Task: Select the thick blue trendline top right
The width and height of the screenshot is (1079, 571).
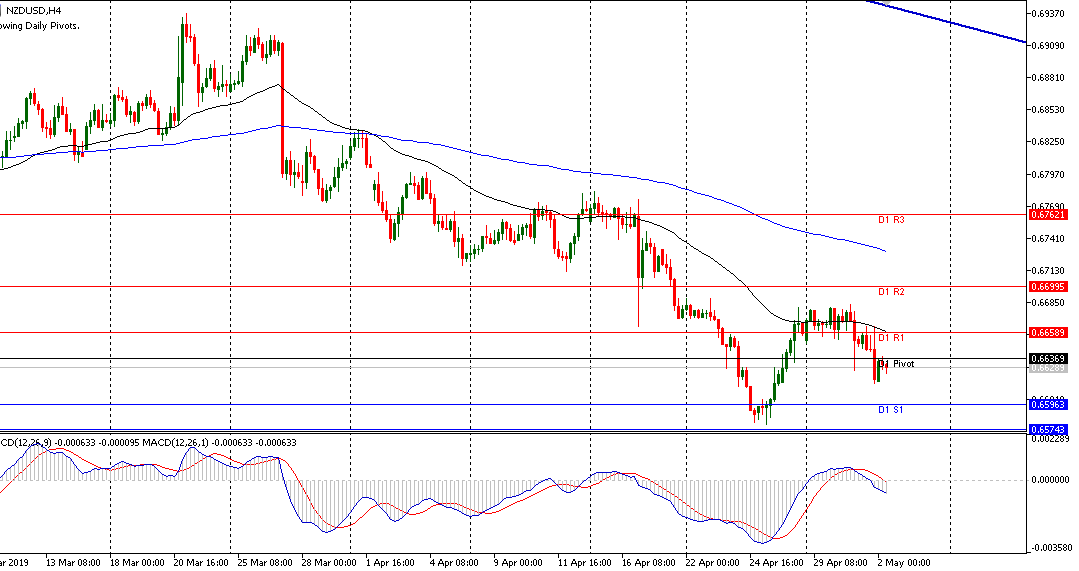Action: pyautogui.click(x=950, y=22)
